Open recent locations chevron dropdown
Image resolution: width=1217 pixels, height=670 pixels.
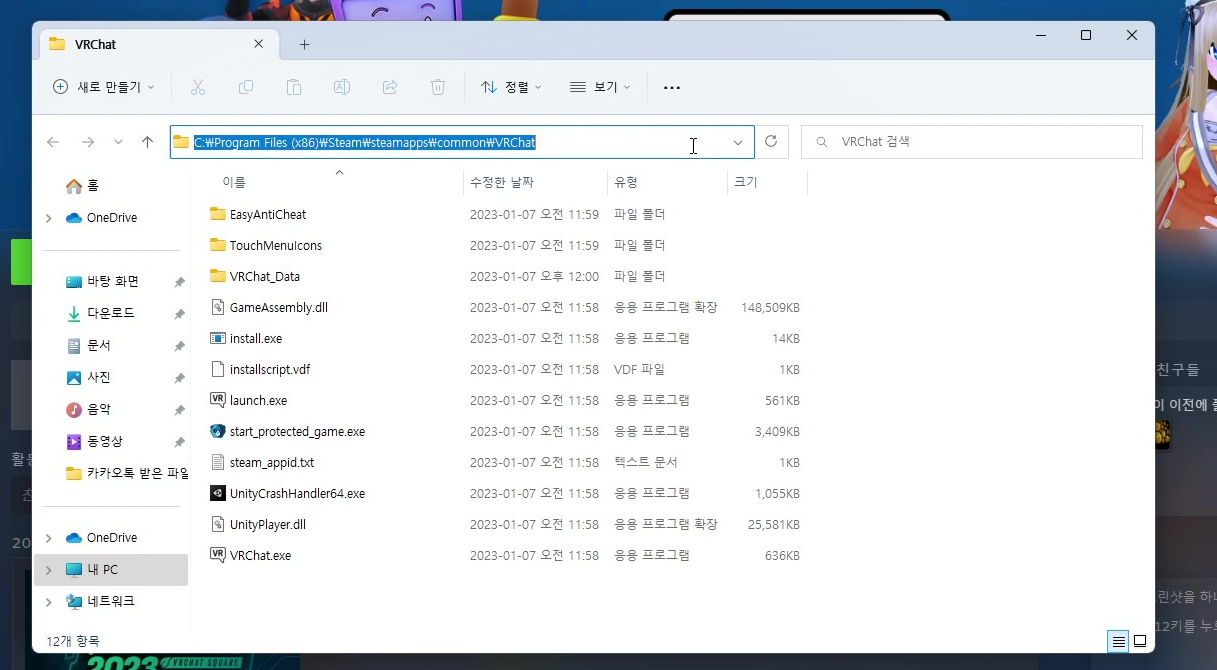click(x=118, y=142)
